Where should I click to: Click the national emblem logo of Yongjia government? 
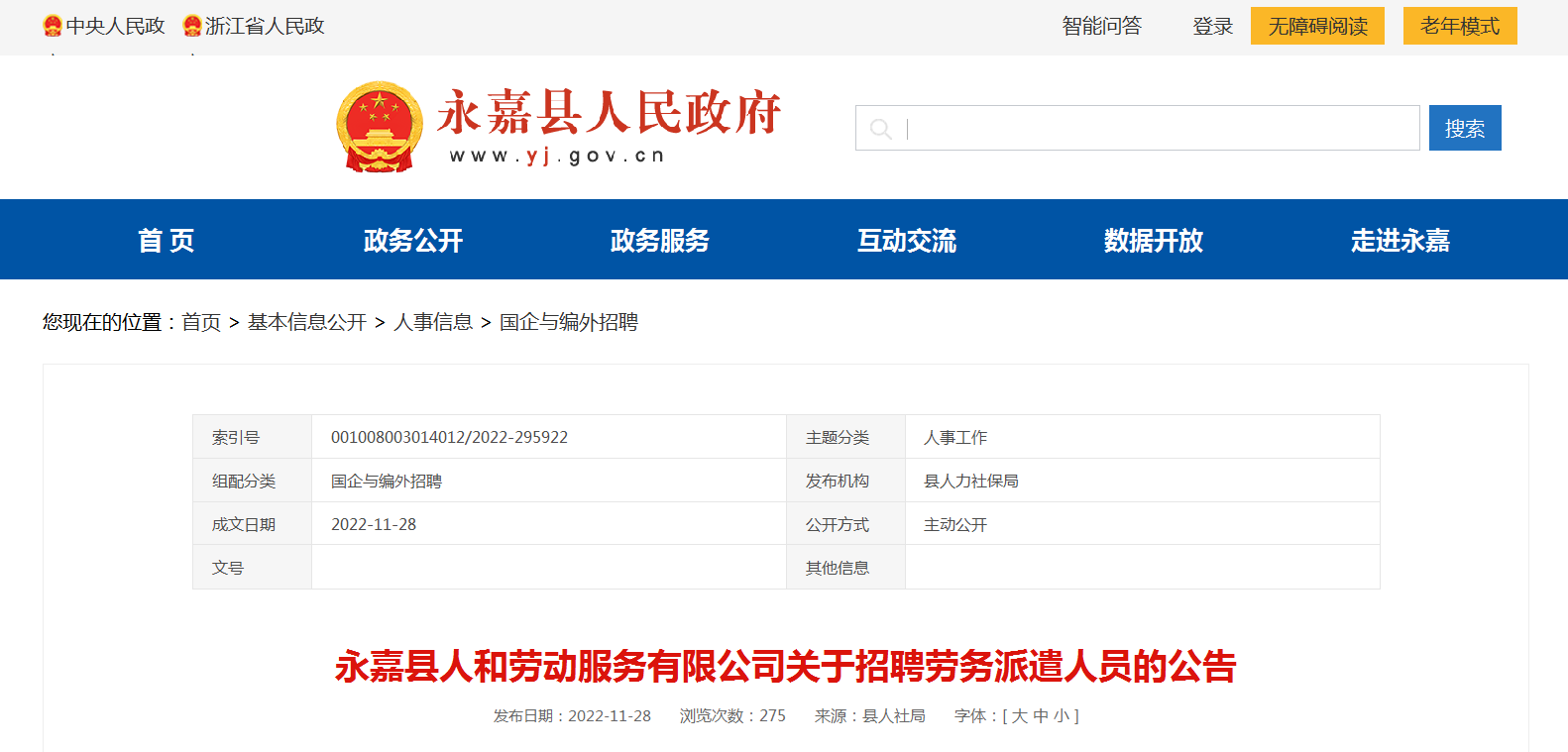380,127
